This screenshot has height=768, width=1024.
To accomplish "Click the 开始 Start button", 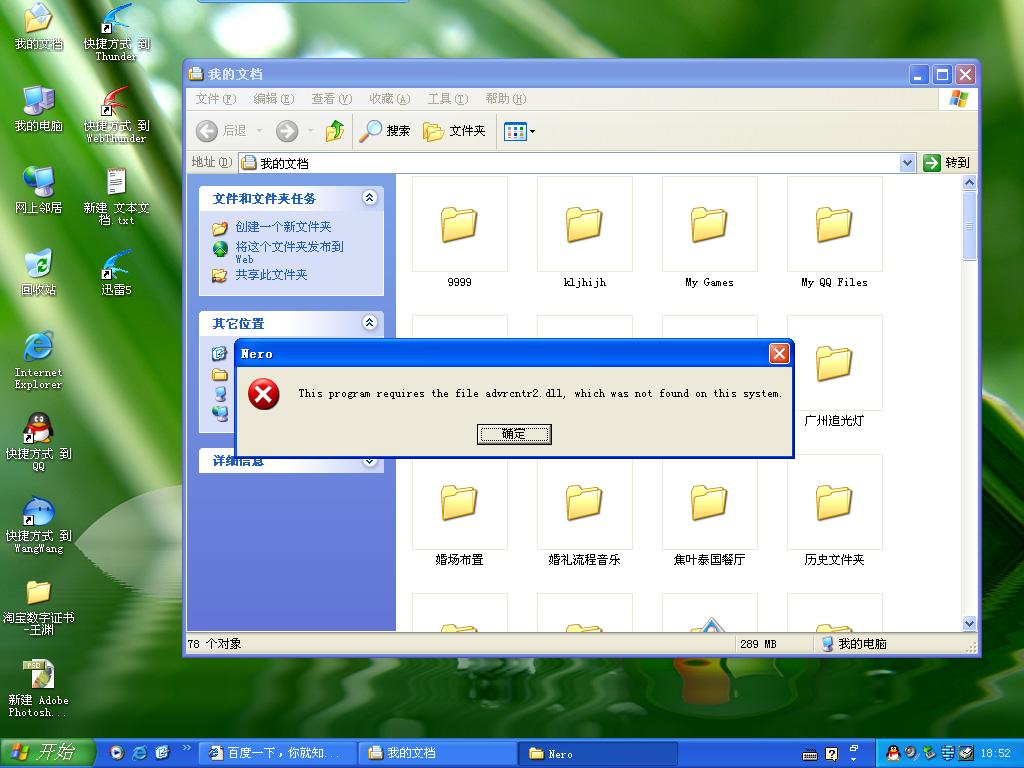I will click(x=47, y=752).
